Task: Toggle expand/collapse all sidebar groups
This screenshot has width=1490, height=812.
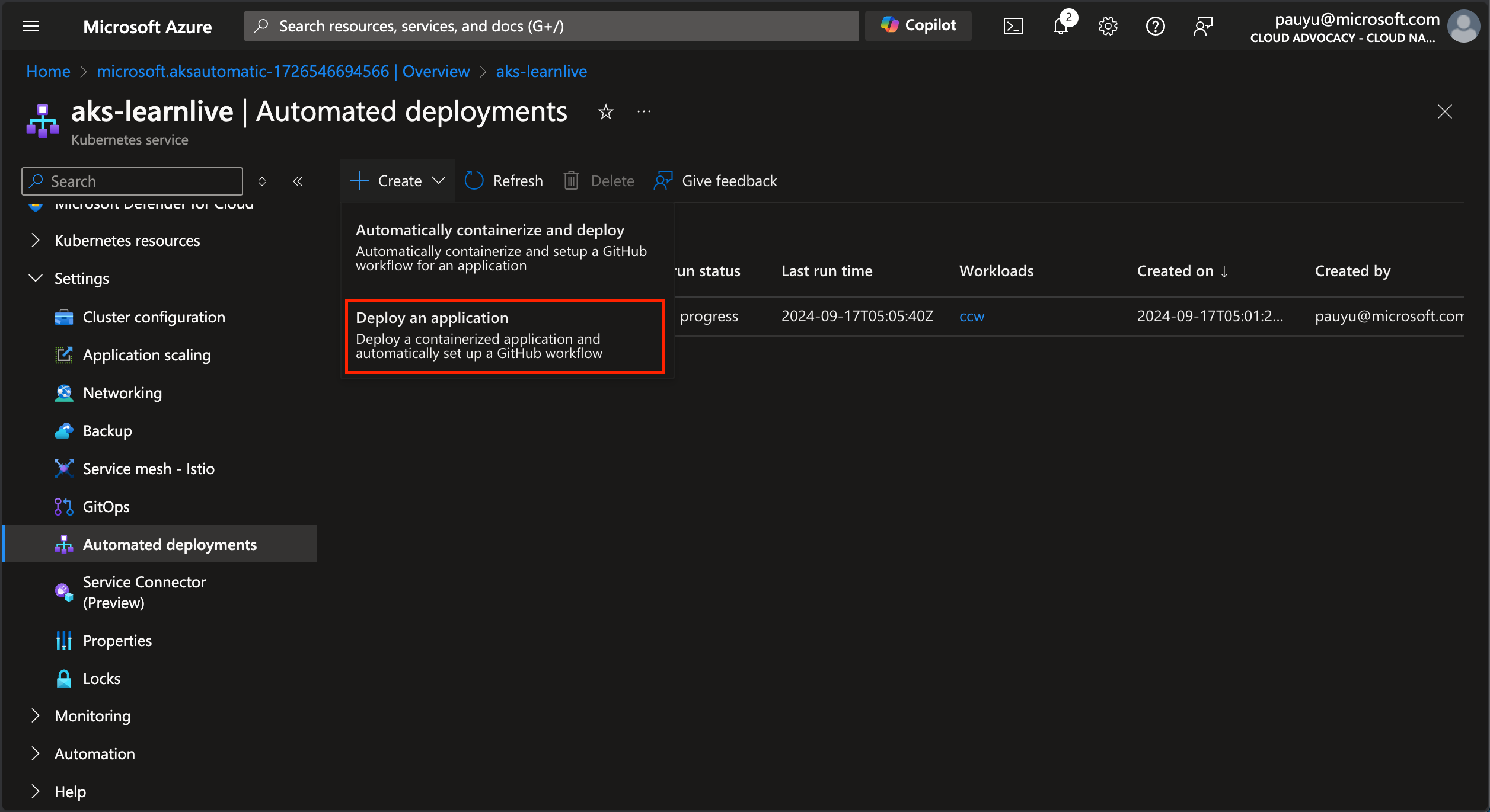Action: (262, 181)
